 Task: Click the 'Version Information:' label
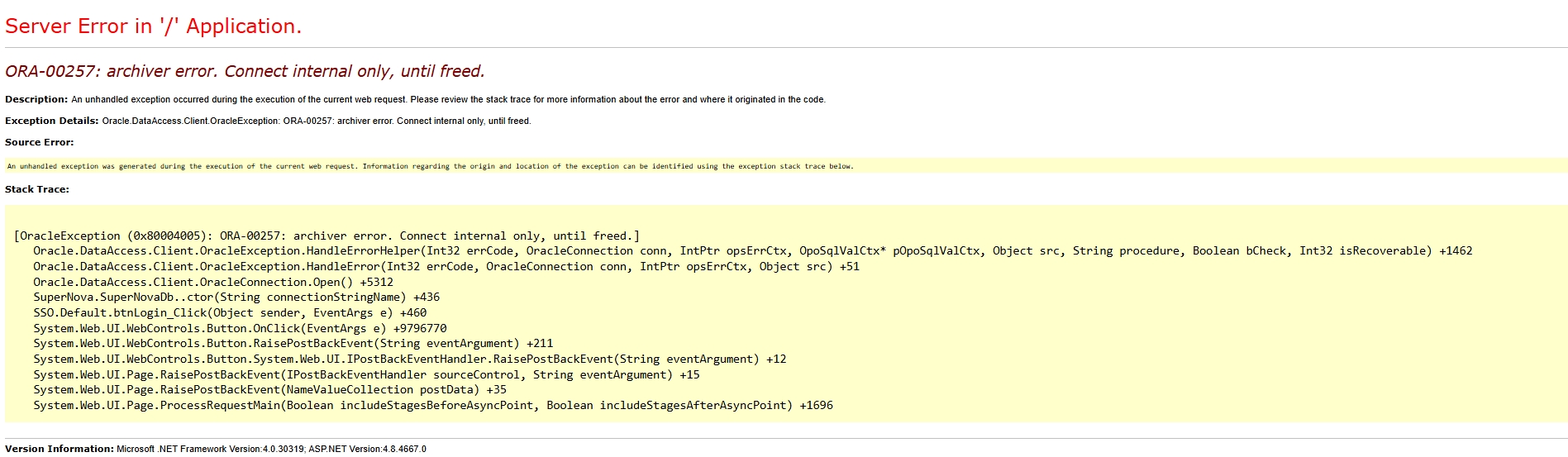click(x=59, y=449)
